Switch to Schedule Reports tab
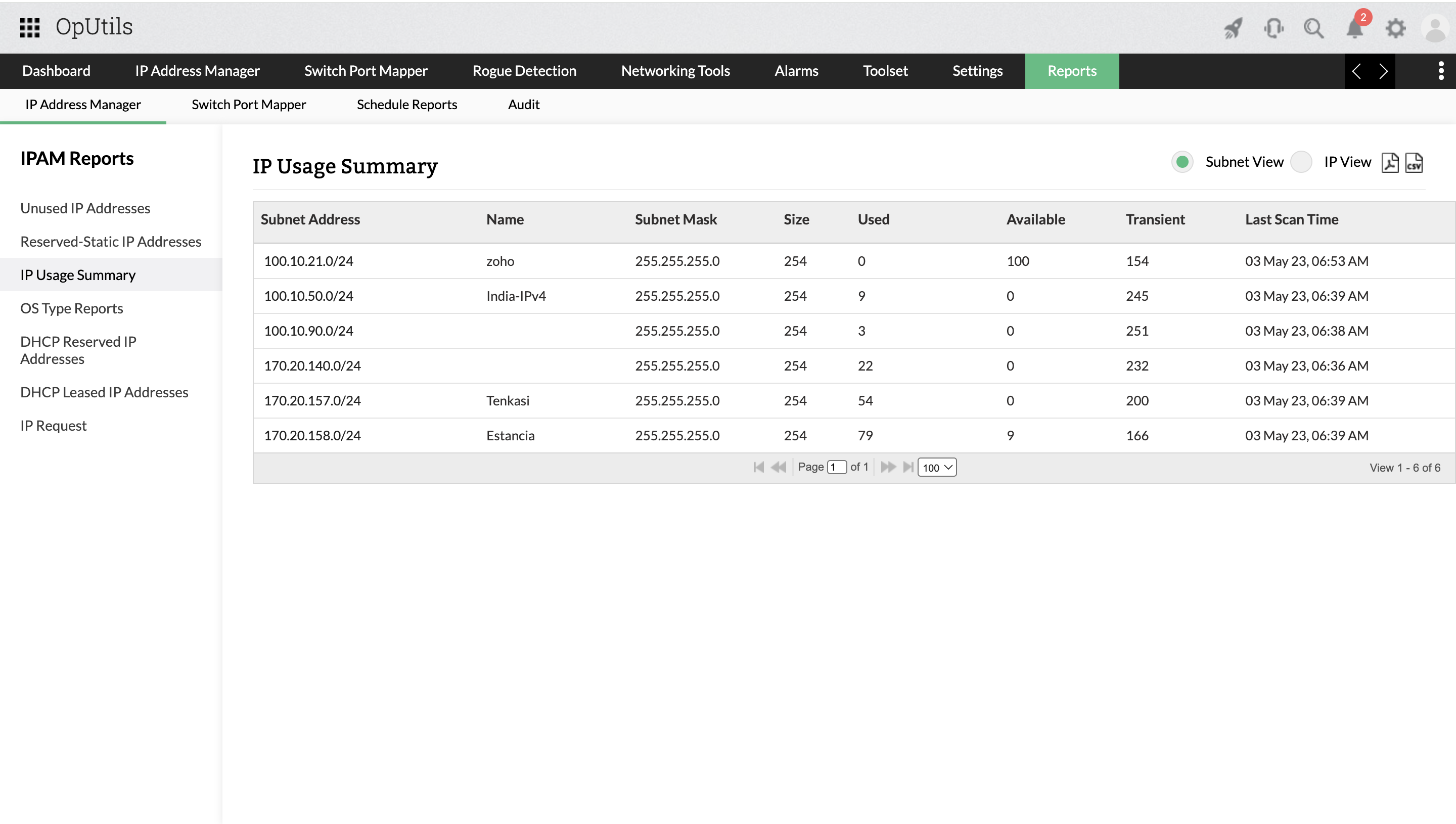1456x824 pixels. (x=406, y=105)
